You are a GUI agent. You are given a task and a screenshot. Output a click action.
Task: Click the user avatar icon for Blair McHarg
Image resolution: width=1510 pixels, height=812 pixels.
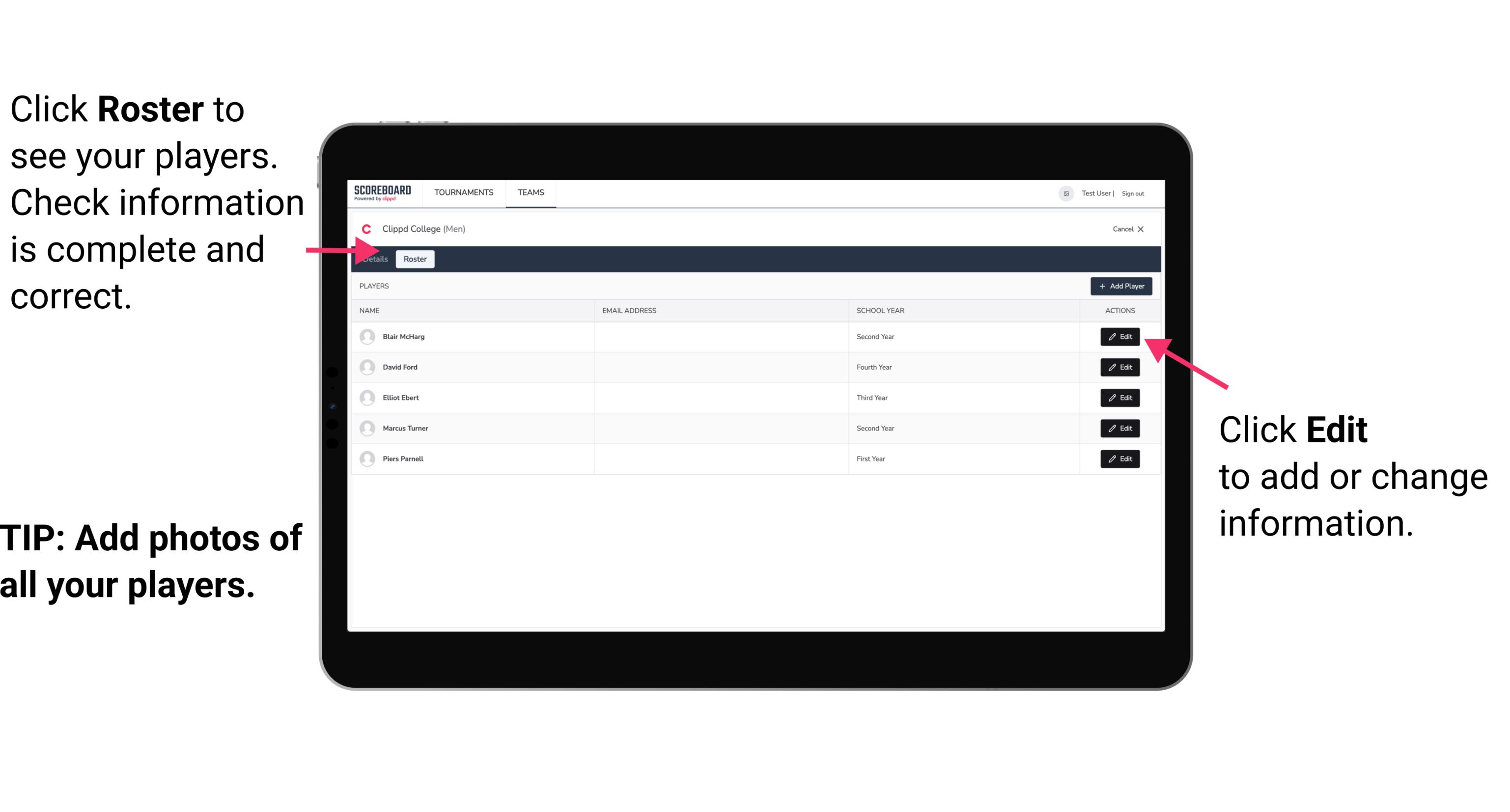tap(368, 336)
